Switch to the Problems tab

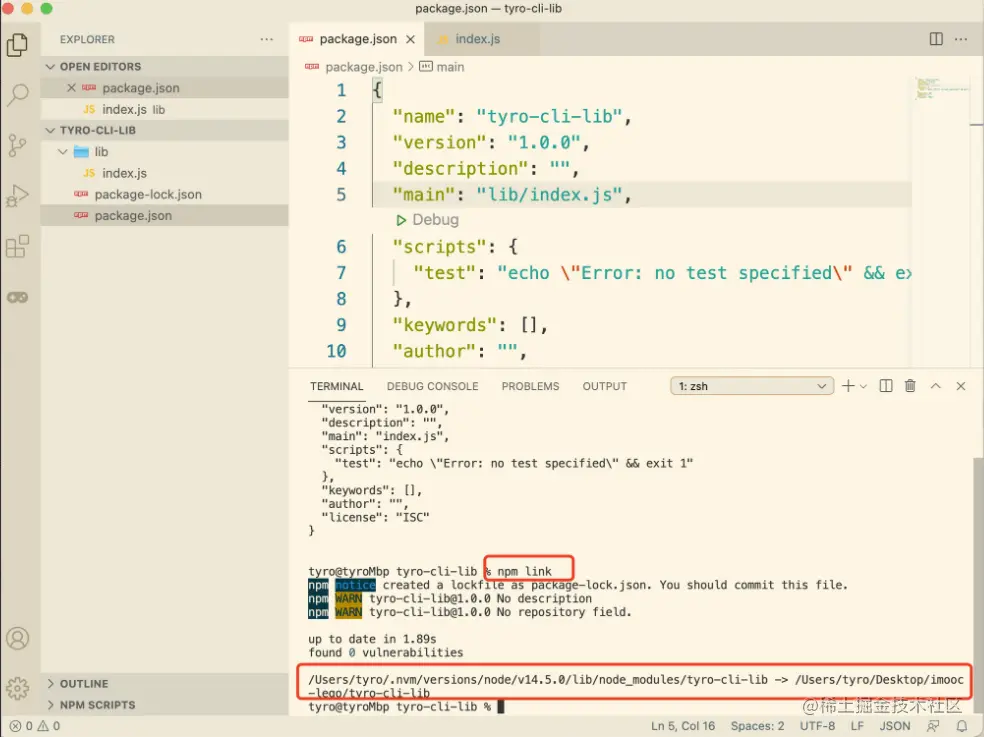tap(530, 386)
